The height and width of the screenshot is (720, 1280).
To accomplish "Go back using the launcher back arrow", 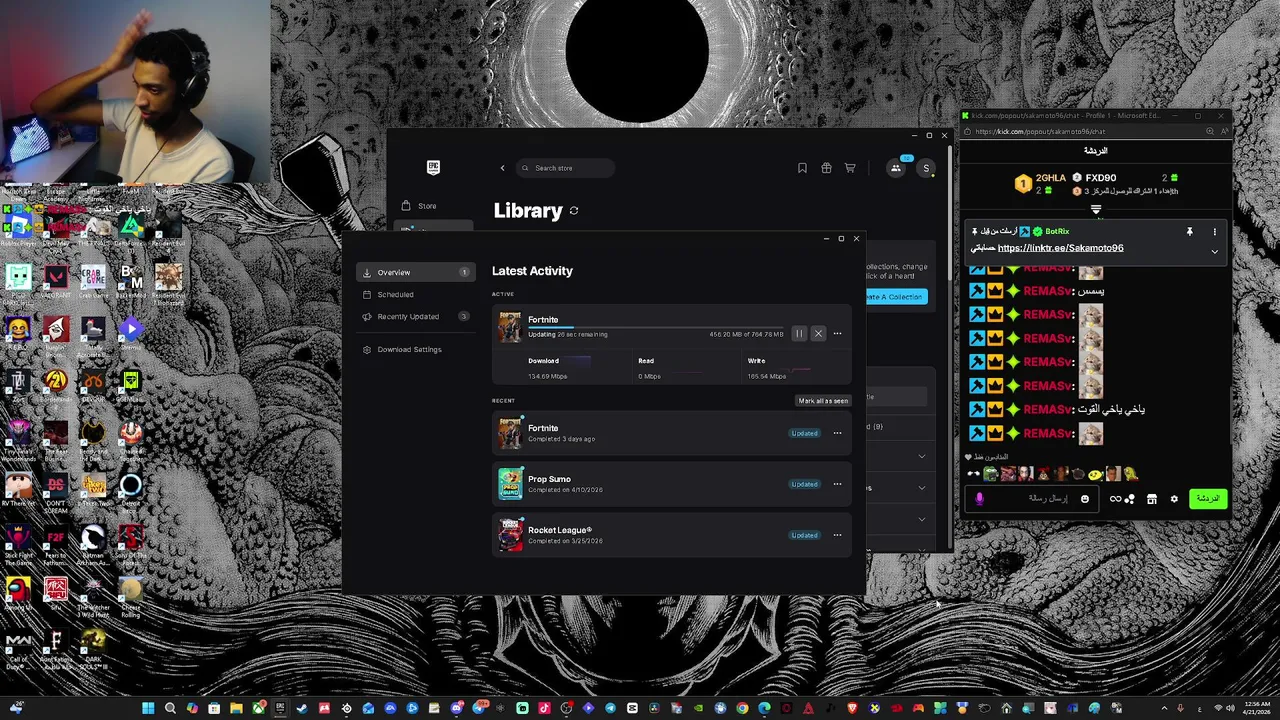I will coord(502,168).
